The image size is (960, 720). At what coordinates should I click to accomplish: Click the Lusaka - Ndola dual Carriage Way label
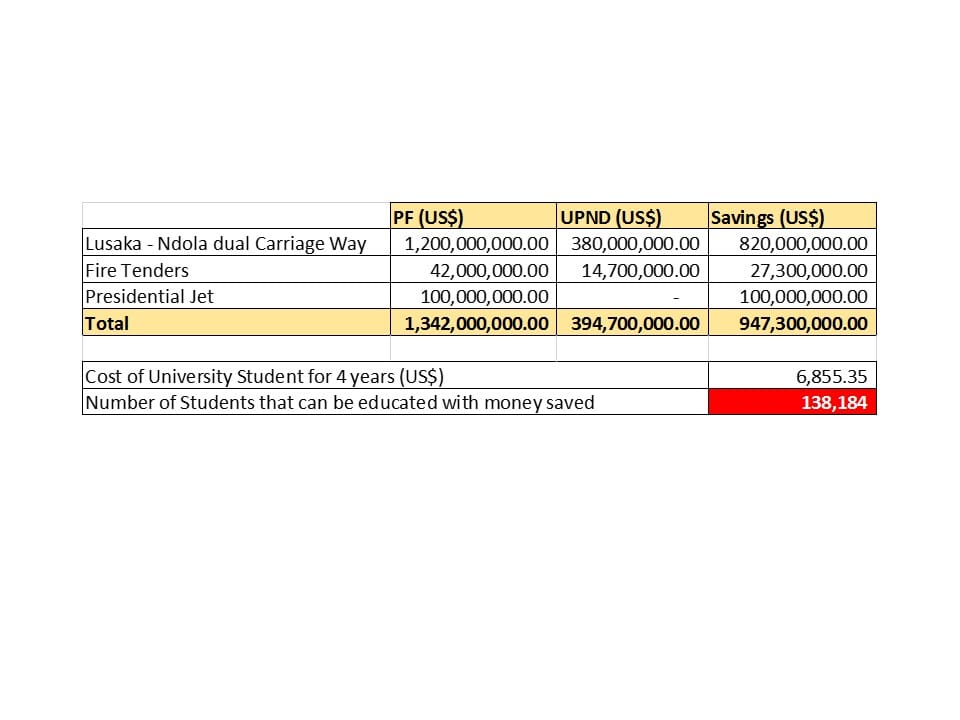(226, 244)
